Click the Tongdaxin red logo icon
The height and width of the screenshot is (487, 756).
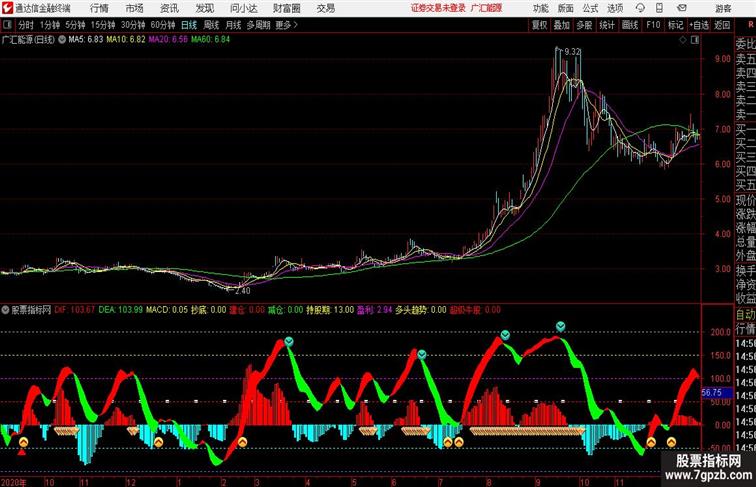7,8
